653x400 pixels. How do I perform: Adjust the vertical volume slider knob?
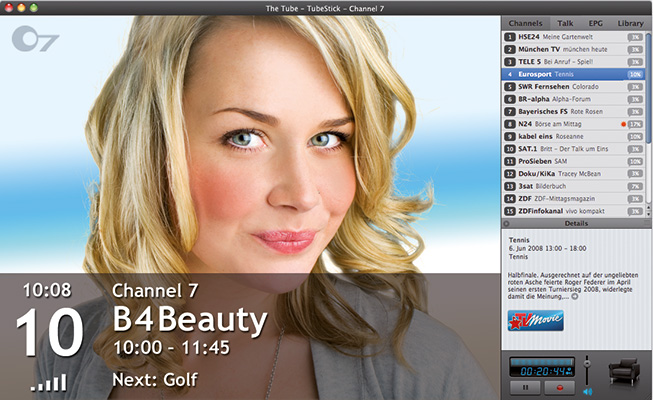[587, 363]
